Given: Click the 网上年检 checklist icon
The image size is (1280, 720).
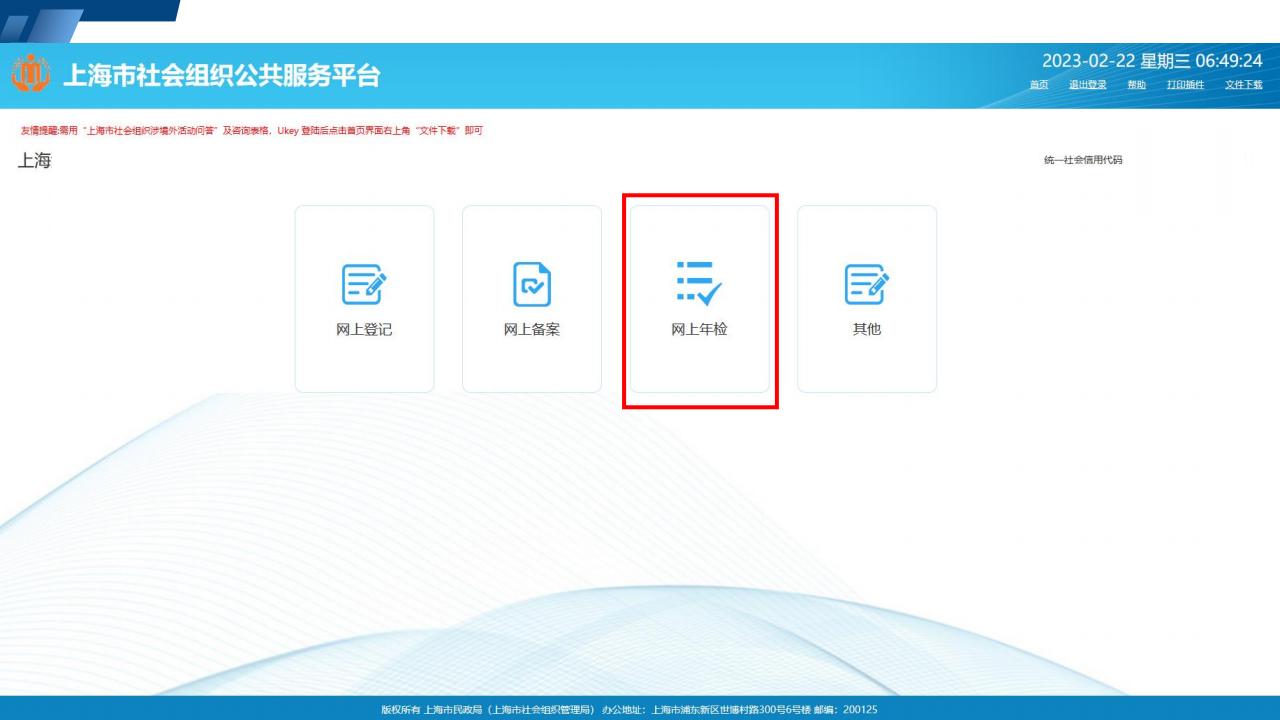Looking at the screenshot, I should (x=699, y=284).
